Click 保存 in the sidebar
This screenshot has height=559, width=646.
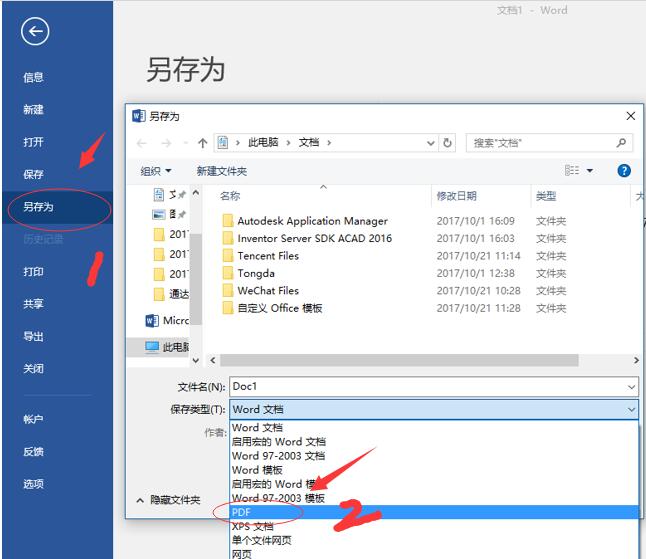coord(33,174)
